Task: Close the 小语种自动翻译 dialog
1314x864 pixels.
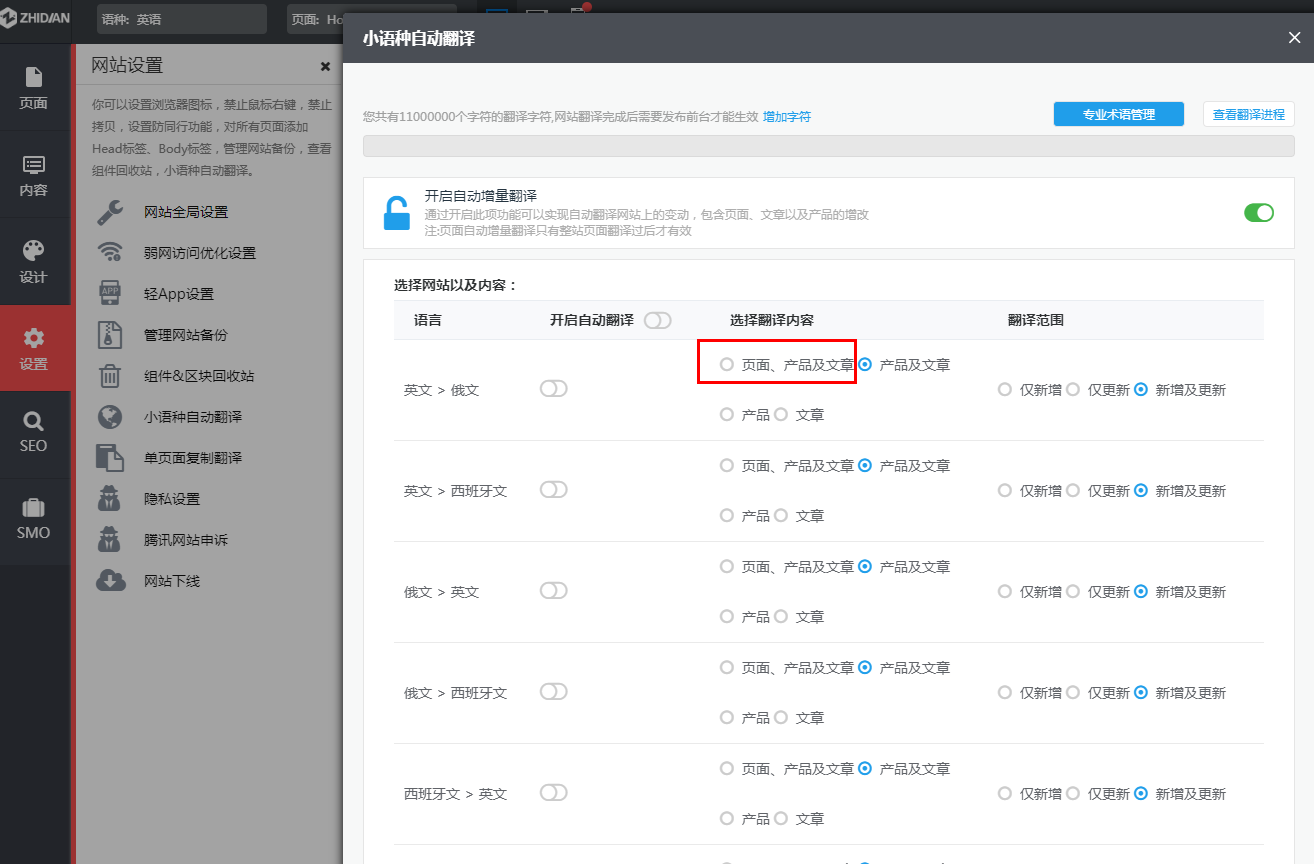Action: (x=1293, y=38)
